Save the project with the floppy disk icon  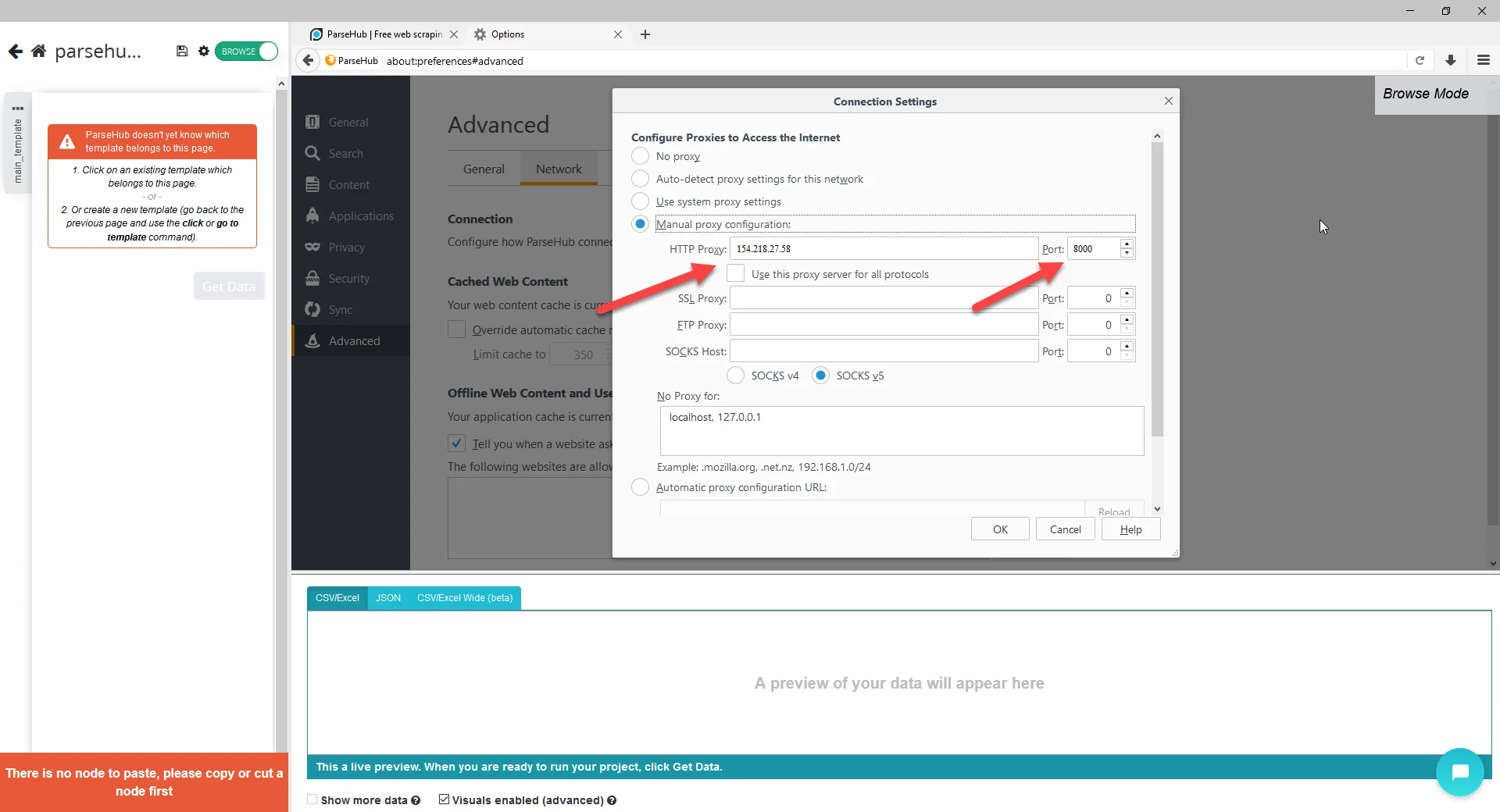point(182,51)
